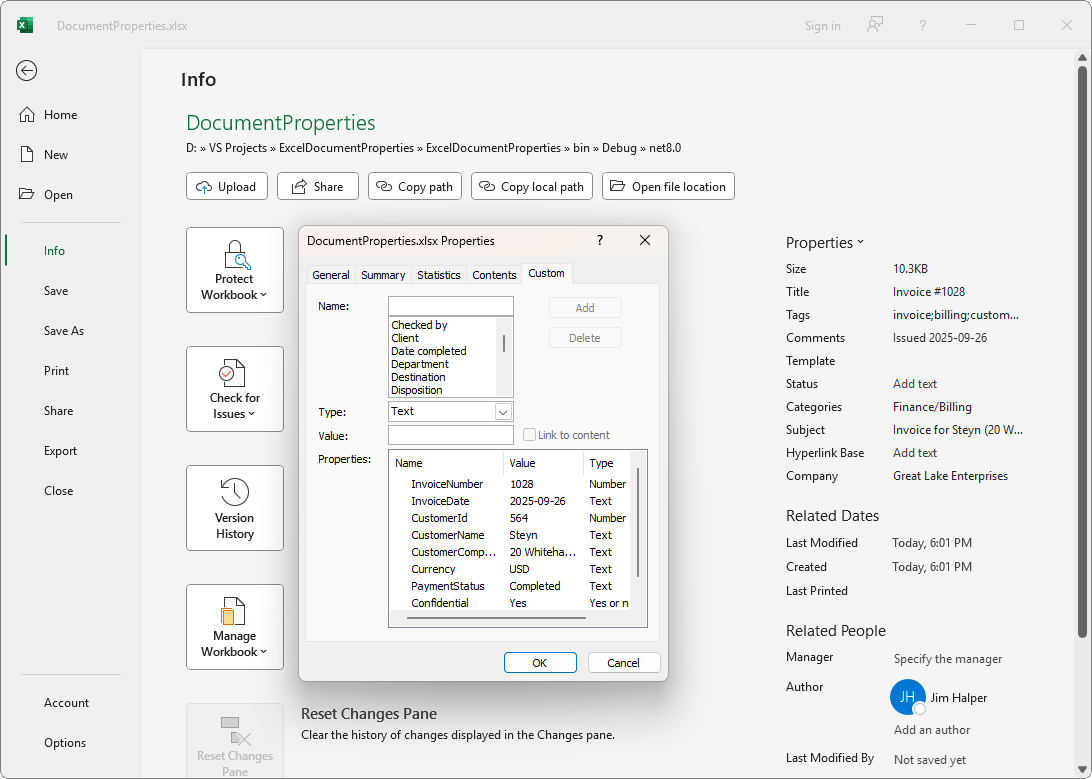Enable Link to content checkbox
The width and height of the screenshot is (1092, 779).
click(530, 435)
